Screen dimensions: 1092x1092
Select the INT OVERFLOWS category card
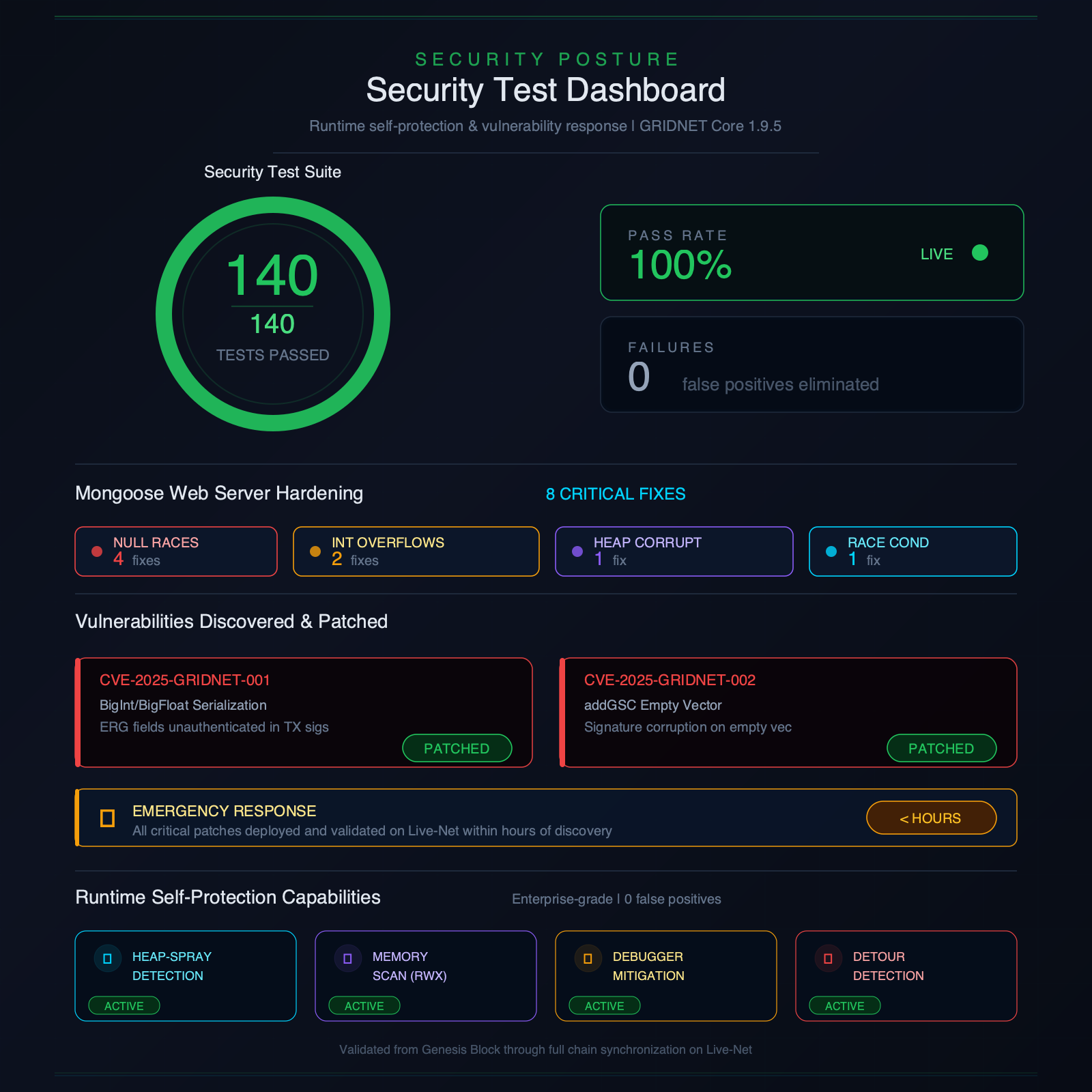click(416, 551)
